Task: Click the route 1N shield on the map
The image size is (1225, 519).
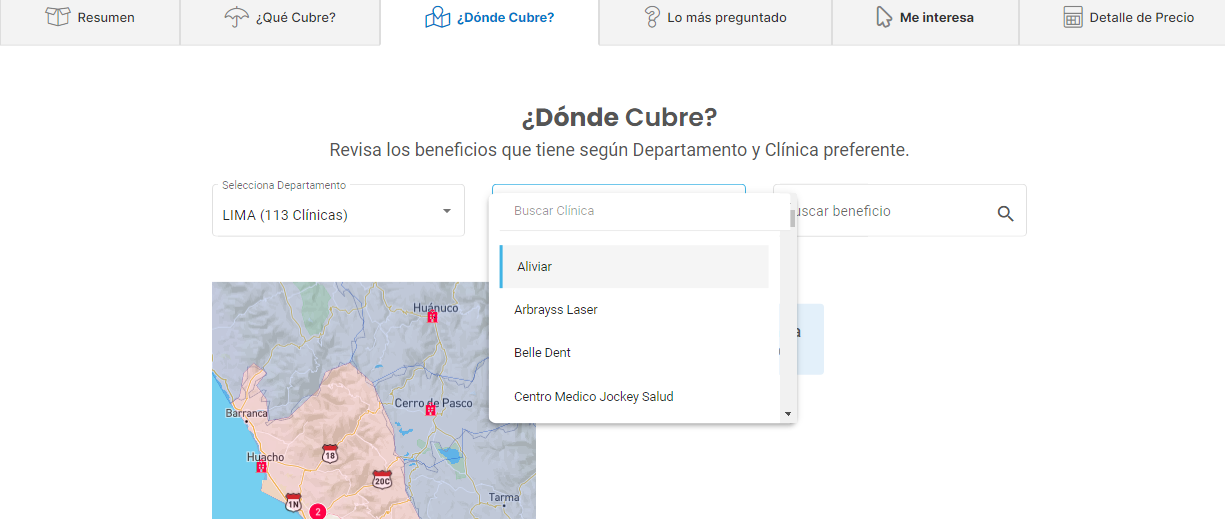Action: (293, 502)
